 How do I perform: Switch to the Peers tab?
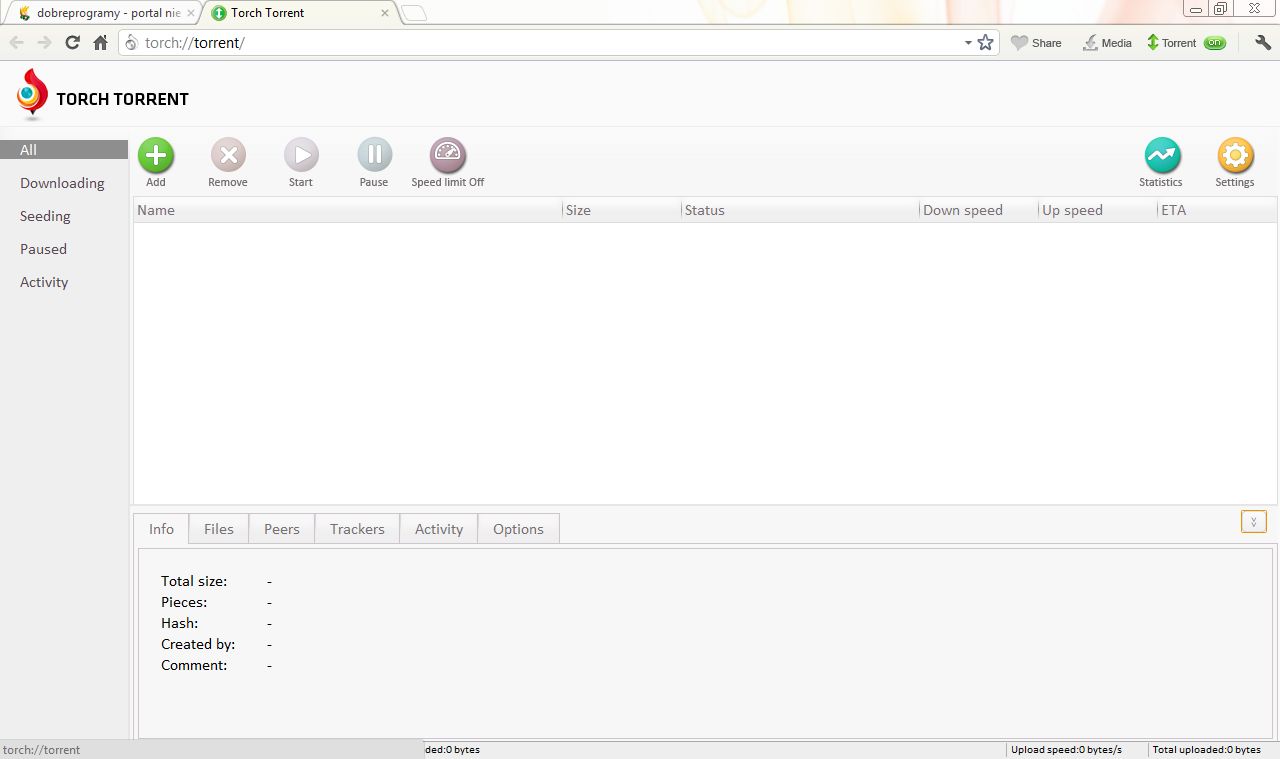[x=282, y=529]
